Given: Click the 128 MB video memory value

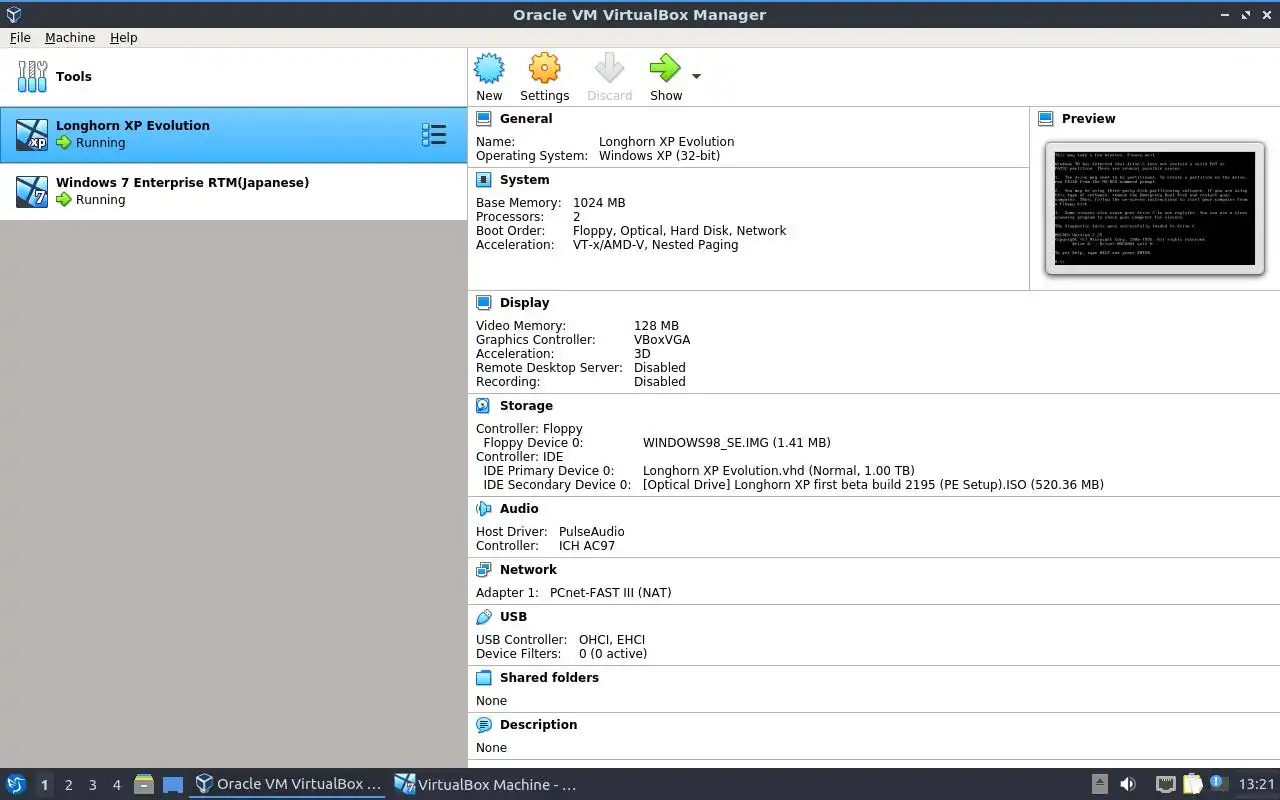Looking at the screenshot, I should 656,325.
